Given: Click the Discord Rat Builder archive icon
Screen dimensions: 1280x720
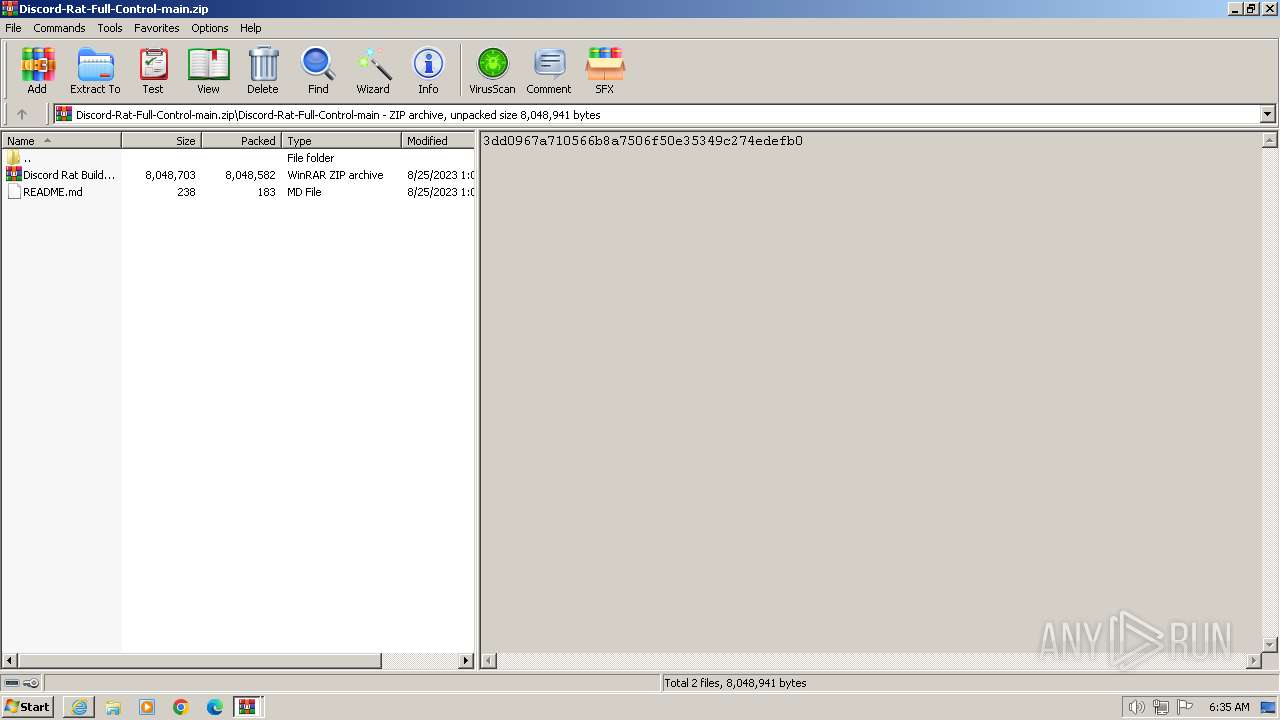Looking at the screenshot, I should [x=13, y=174].
